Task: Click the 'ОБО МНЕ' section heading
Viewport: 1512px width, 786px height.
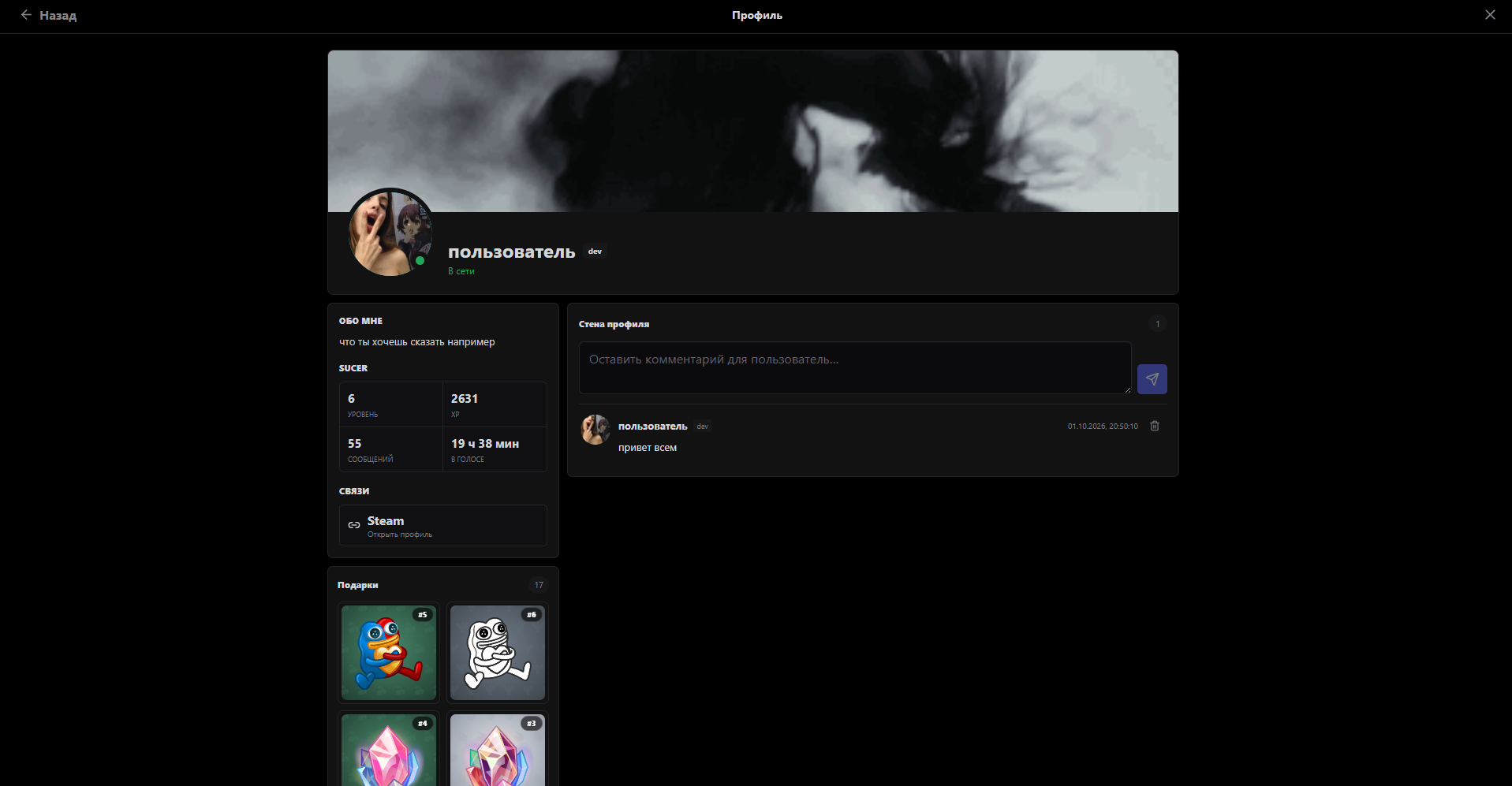Action: pyautogui.click(x=360, y=321)
